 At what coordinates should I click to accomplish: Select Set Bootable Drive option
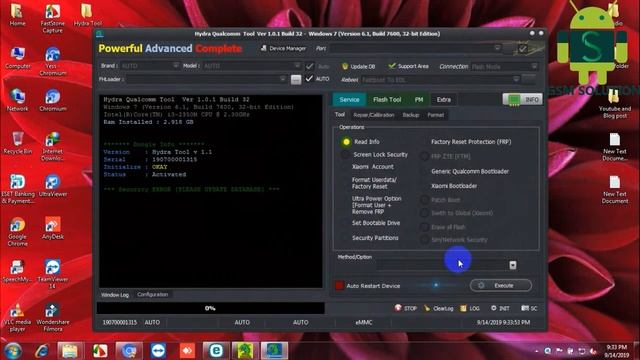[376, 223]
